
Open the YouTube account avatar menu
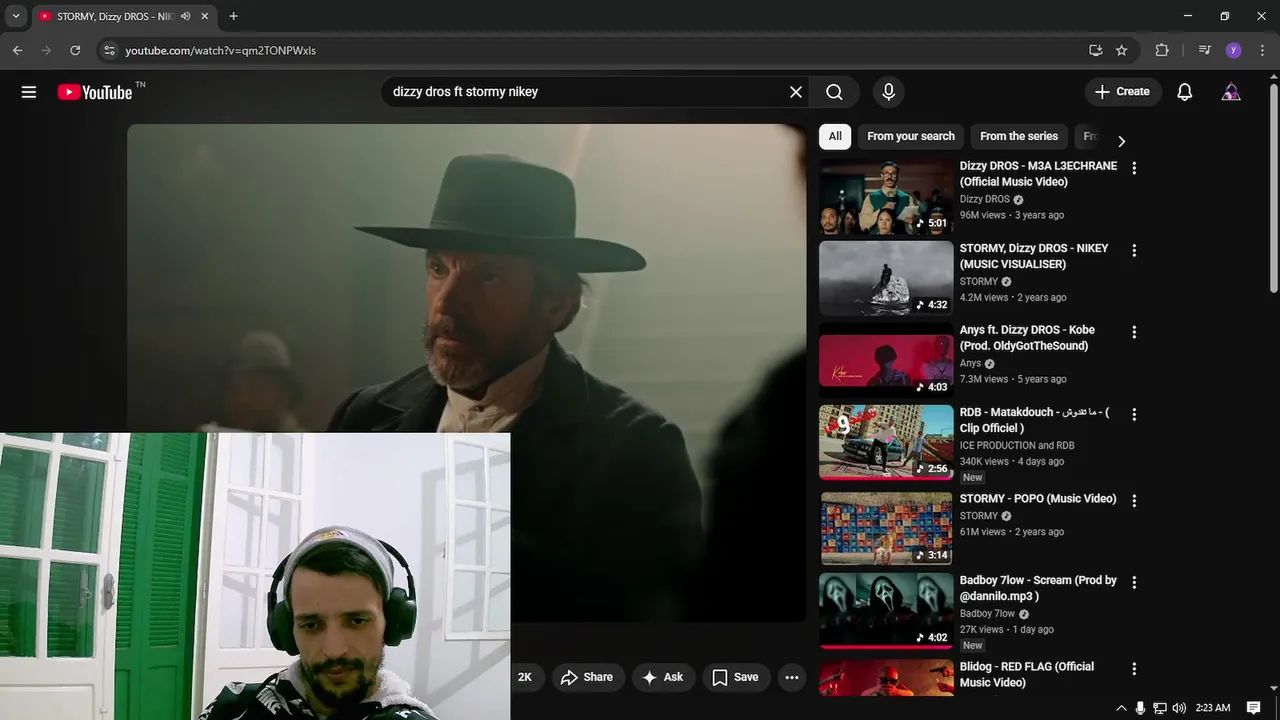pos(1231,92)
